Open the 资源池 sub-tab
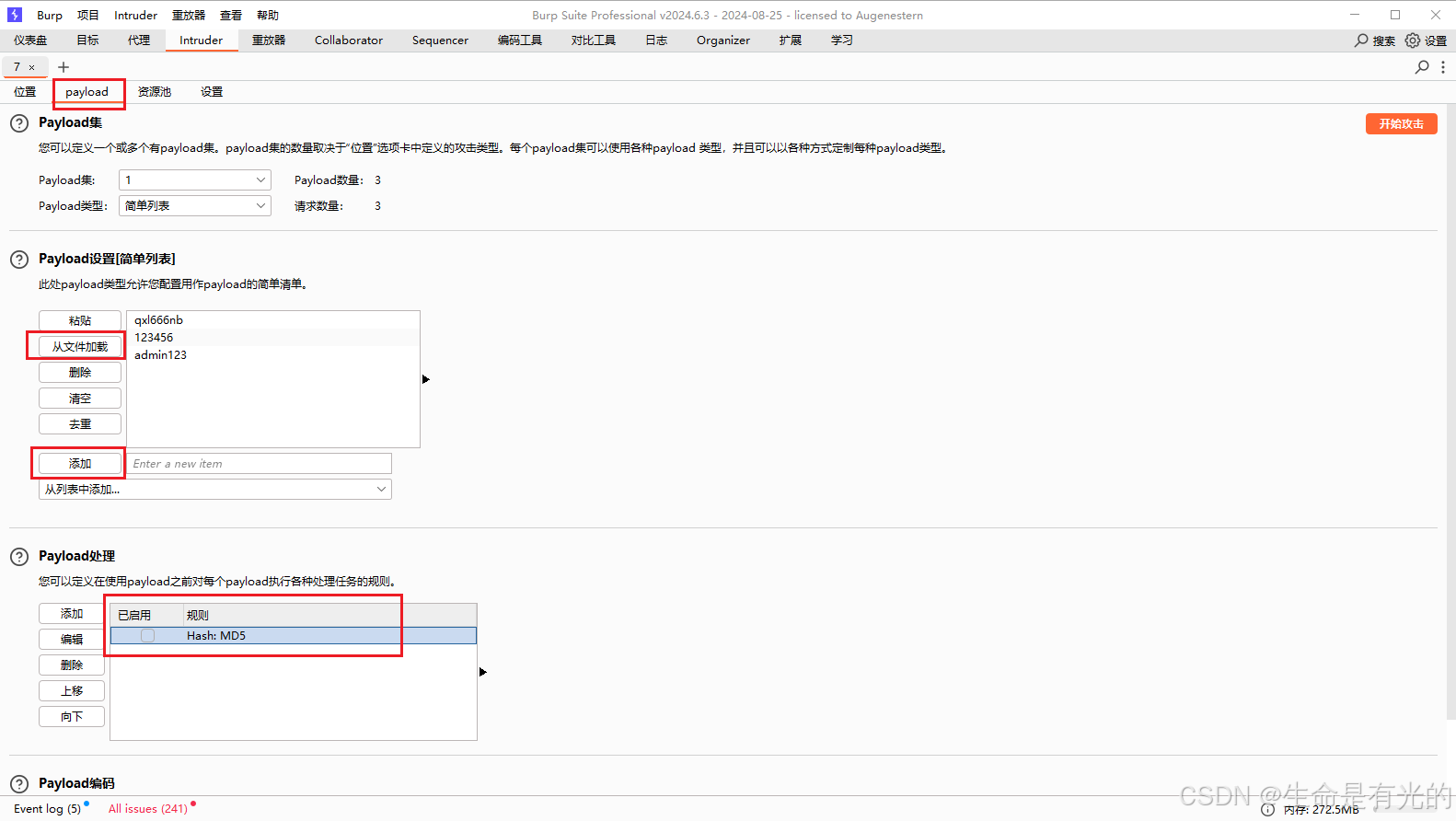This screenshot has width=1456, height=821. tap(155, 92)
